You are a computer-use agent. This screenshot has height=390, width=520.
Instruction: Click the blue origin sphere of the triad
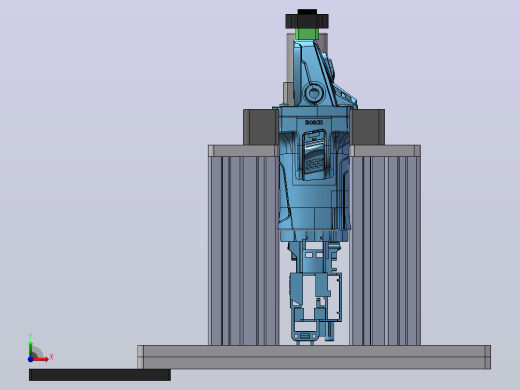point(30,359)
